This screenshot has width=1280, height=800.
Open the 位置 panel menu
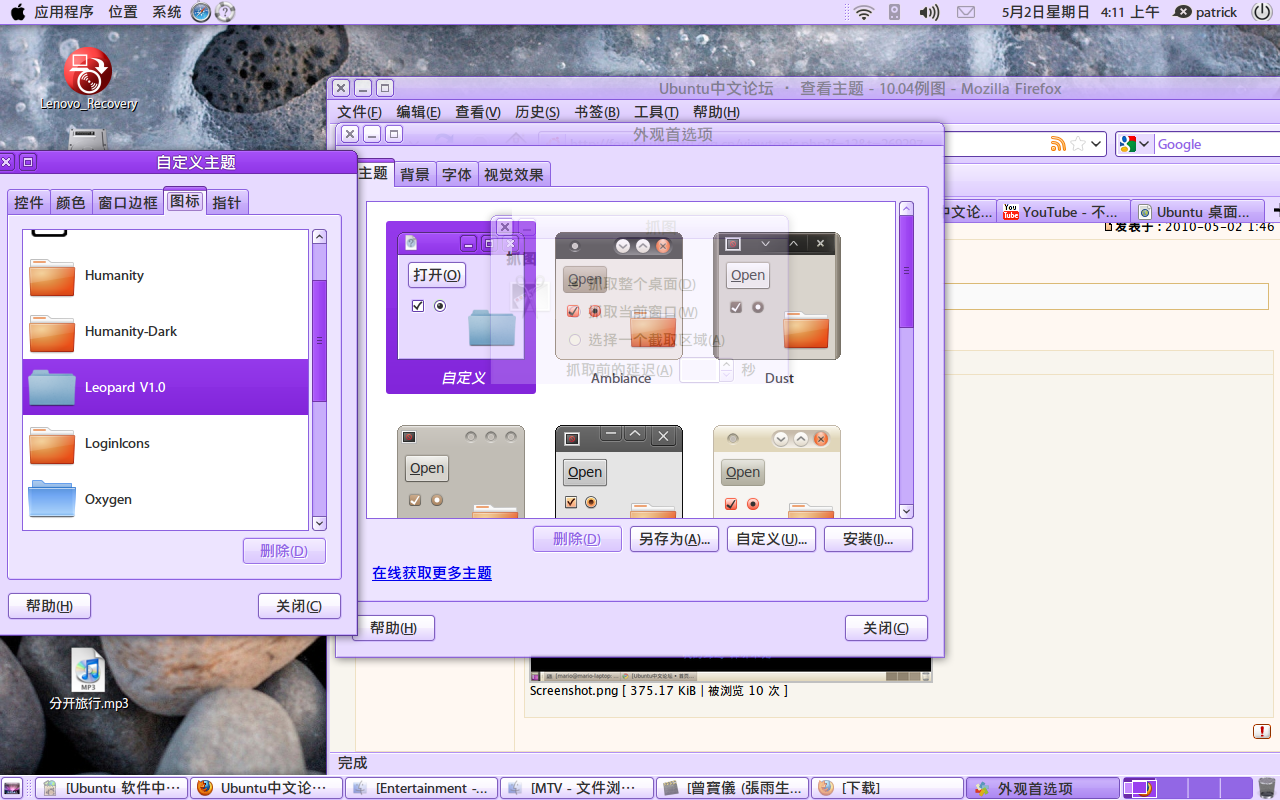tap(123, 12)
